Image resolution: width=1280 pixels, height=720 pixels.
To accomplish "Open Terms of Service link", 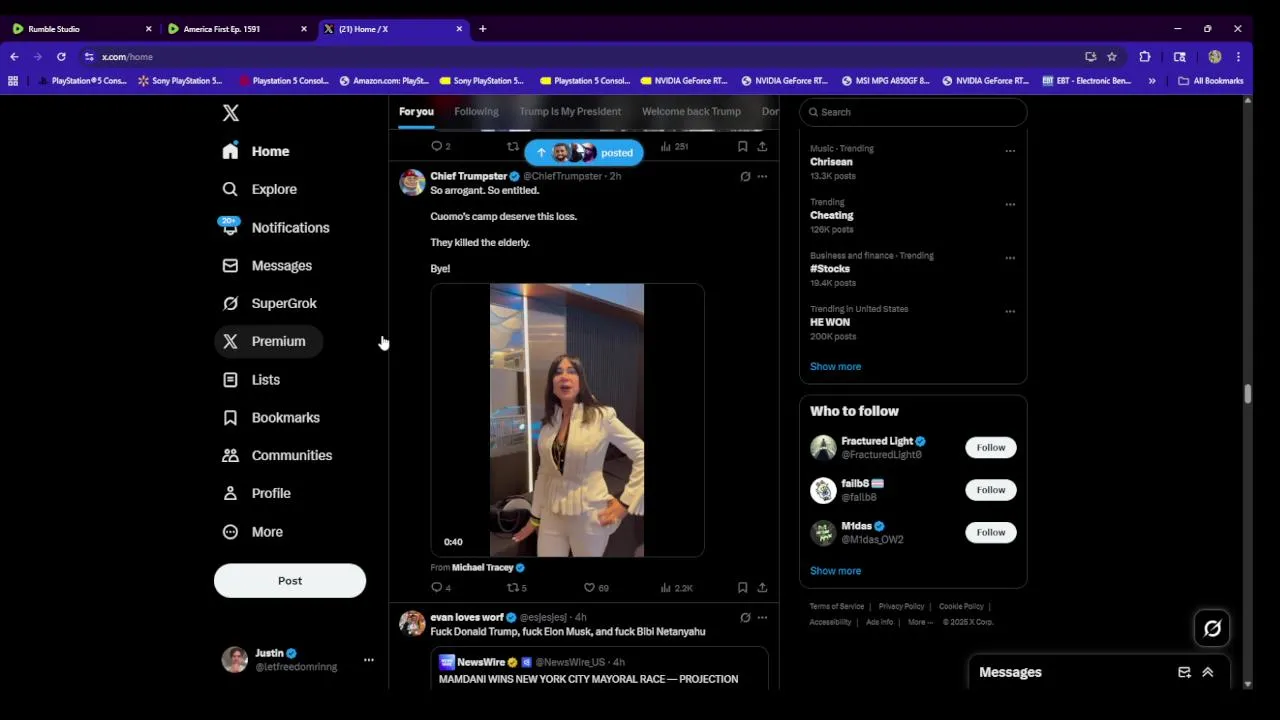I will click(x=837, y=606).
